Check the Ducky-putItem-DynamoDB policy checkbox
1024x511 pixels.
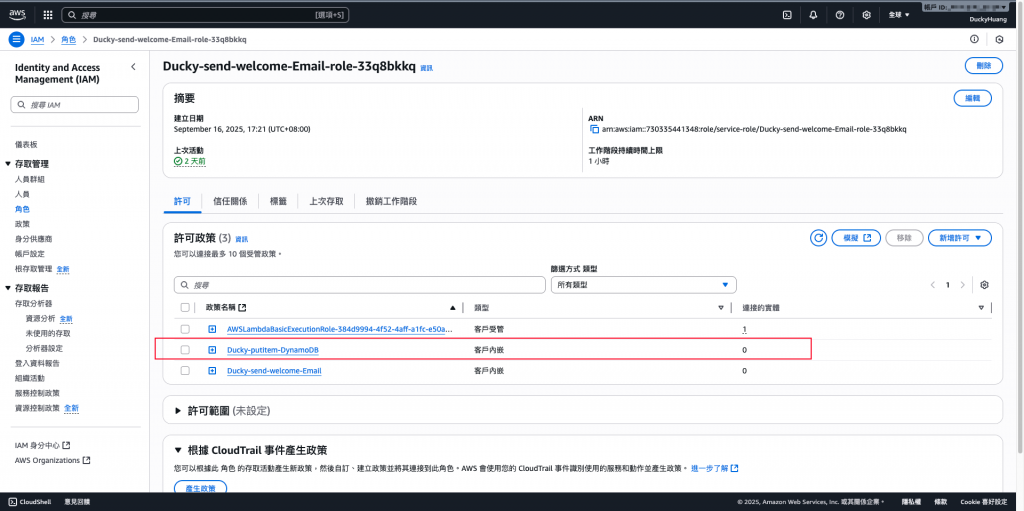pos(185,350)
